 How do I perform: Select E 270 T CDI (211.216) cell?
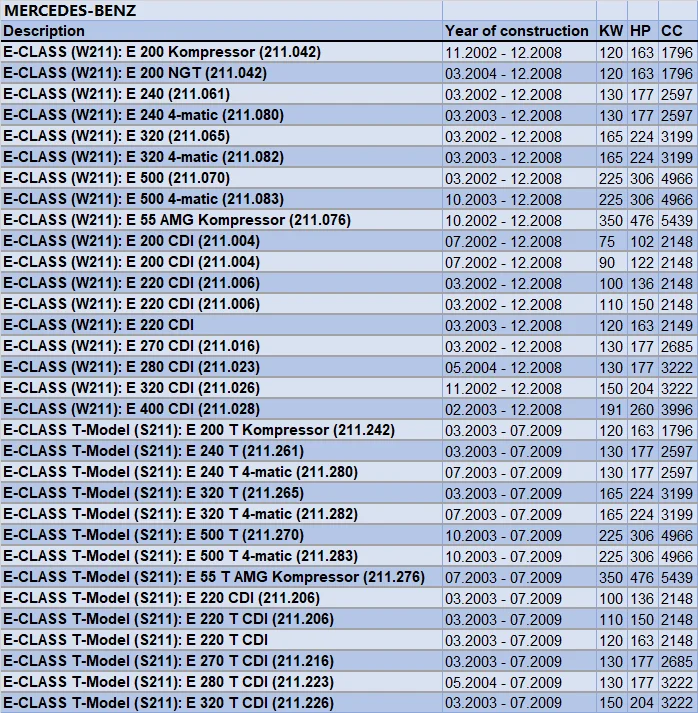coord(221,660)
